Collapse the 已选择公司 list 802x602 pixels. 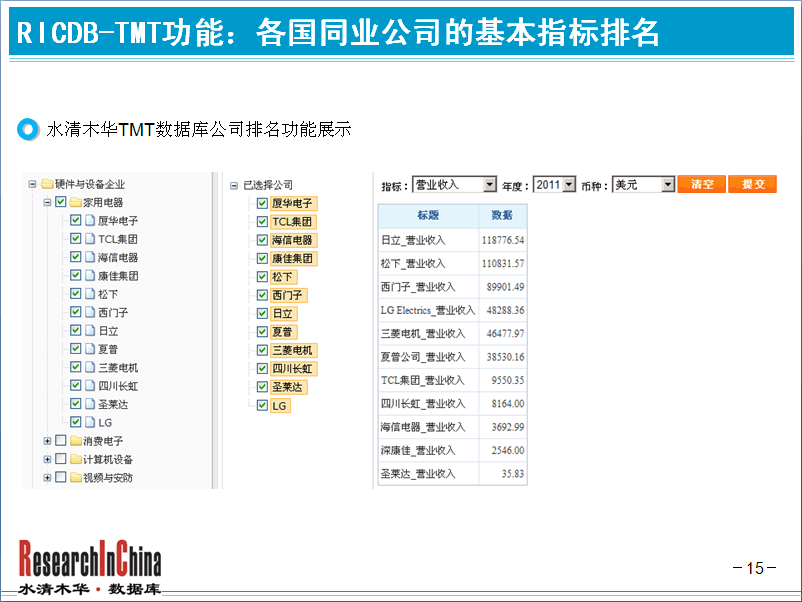(x=234, y=185)
